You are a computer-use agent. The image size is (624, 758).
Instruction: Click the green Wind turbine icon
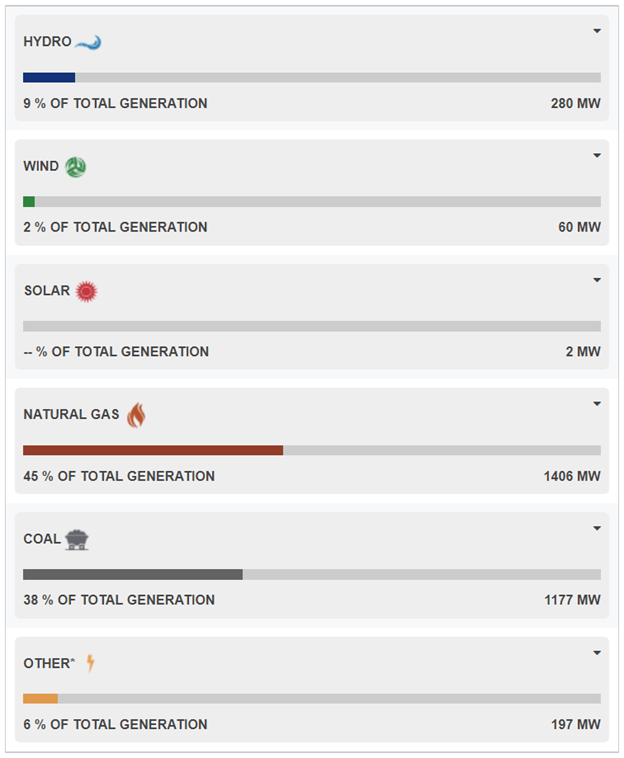(76, 167)
